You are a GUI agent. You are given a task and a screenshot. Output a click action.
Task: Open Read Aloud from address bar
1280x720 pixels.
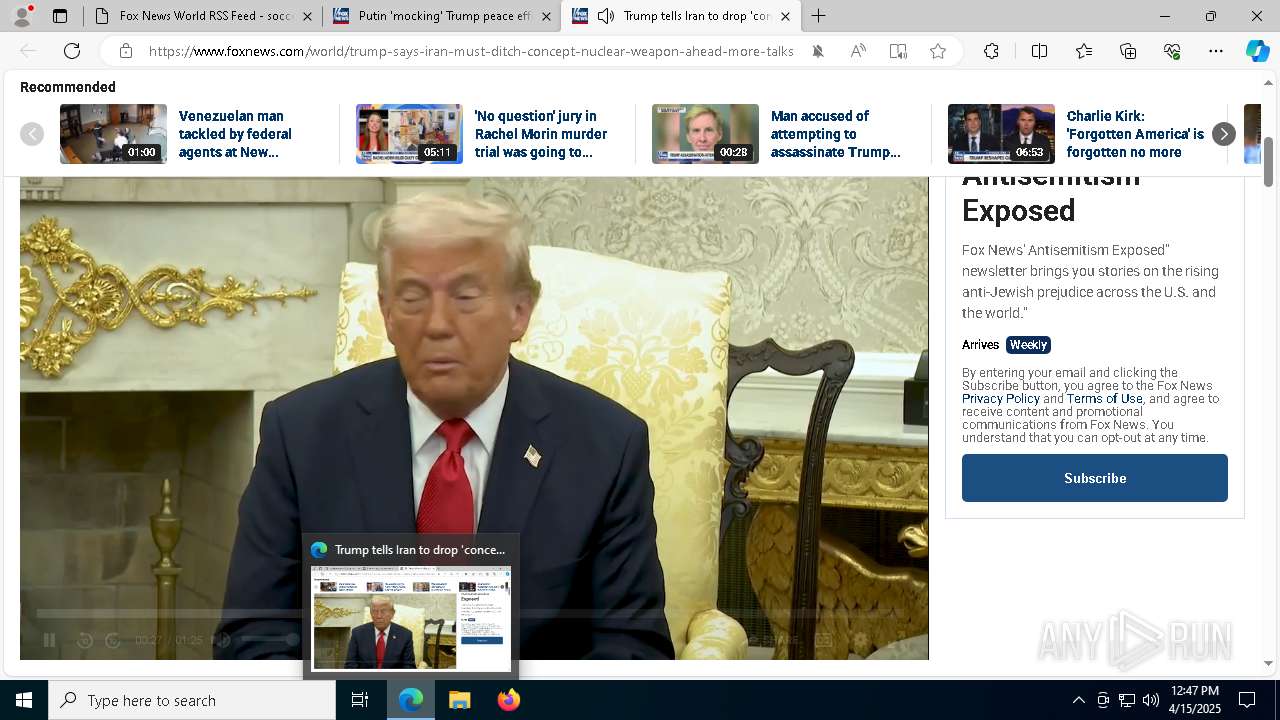(858, 51)
